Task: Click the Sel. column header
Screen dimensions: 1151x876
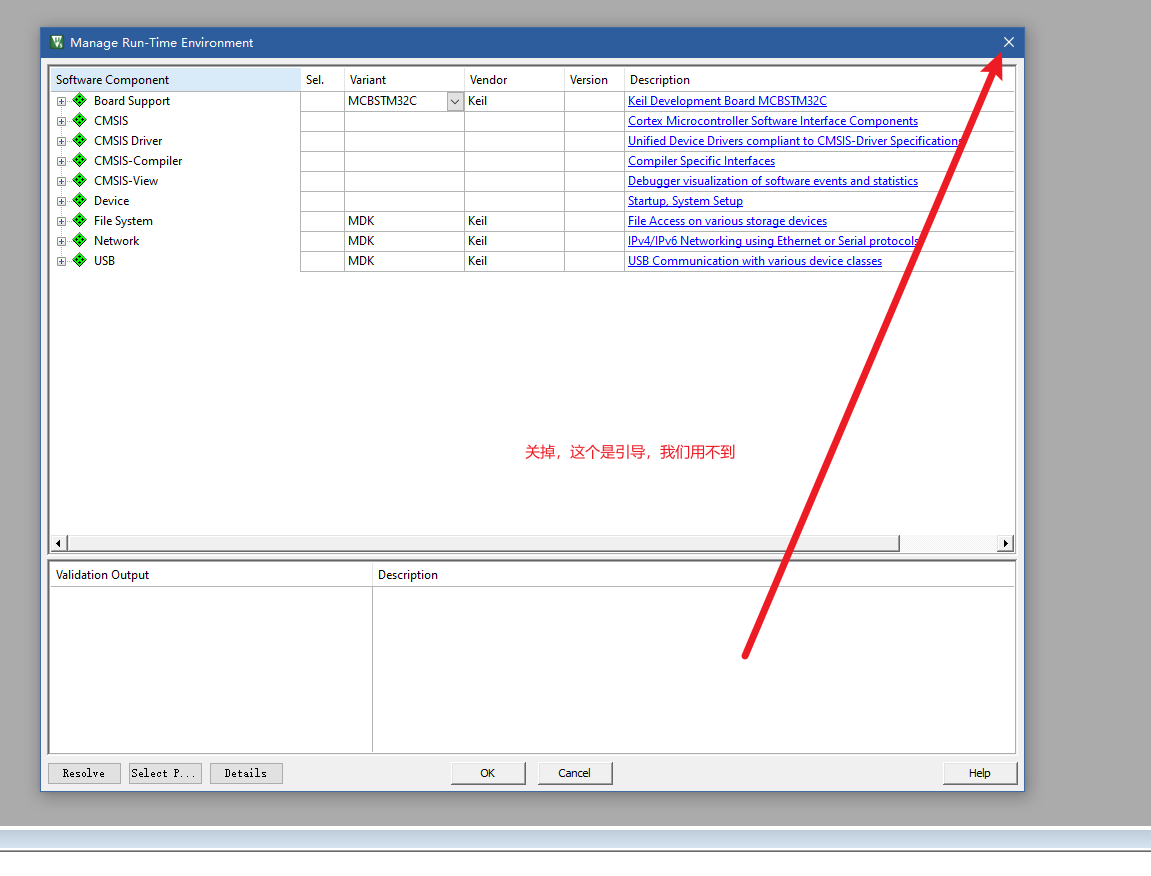Action: [x=322, y=80]
